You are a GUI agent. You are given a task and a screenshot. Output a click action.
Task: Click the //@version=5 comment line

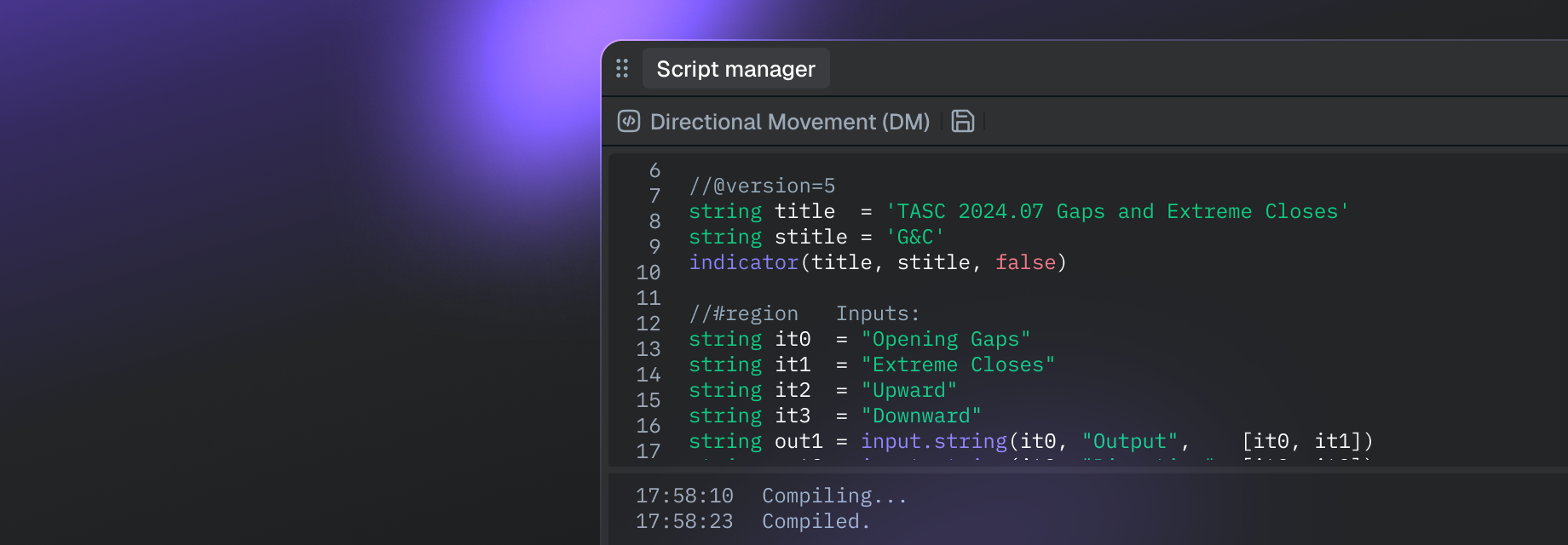click(763, 186)
